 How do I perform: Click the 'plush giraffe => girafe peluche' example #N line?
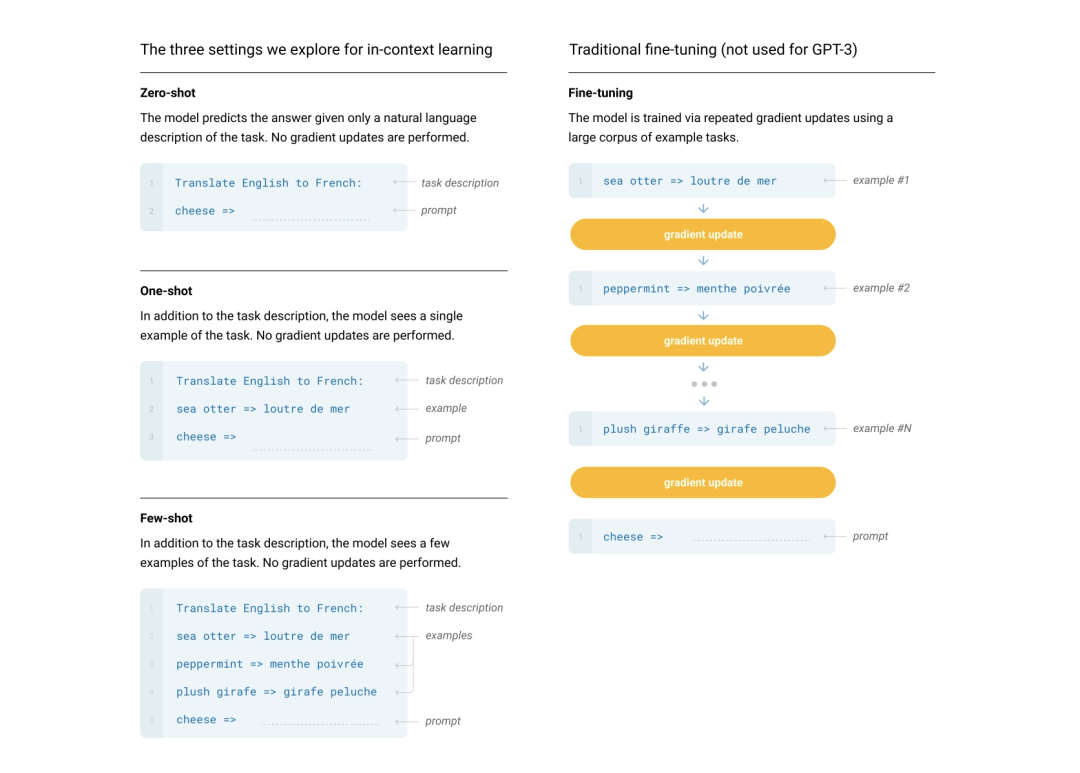(707, 429)
